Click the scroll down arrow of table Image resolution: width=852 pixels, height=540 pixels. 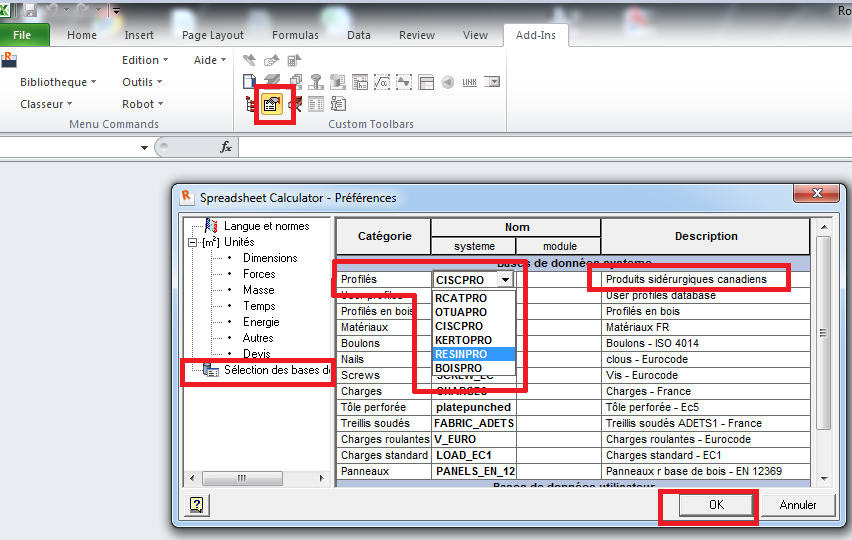coord(824,479)
